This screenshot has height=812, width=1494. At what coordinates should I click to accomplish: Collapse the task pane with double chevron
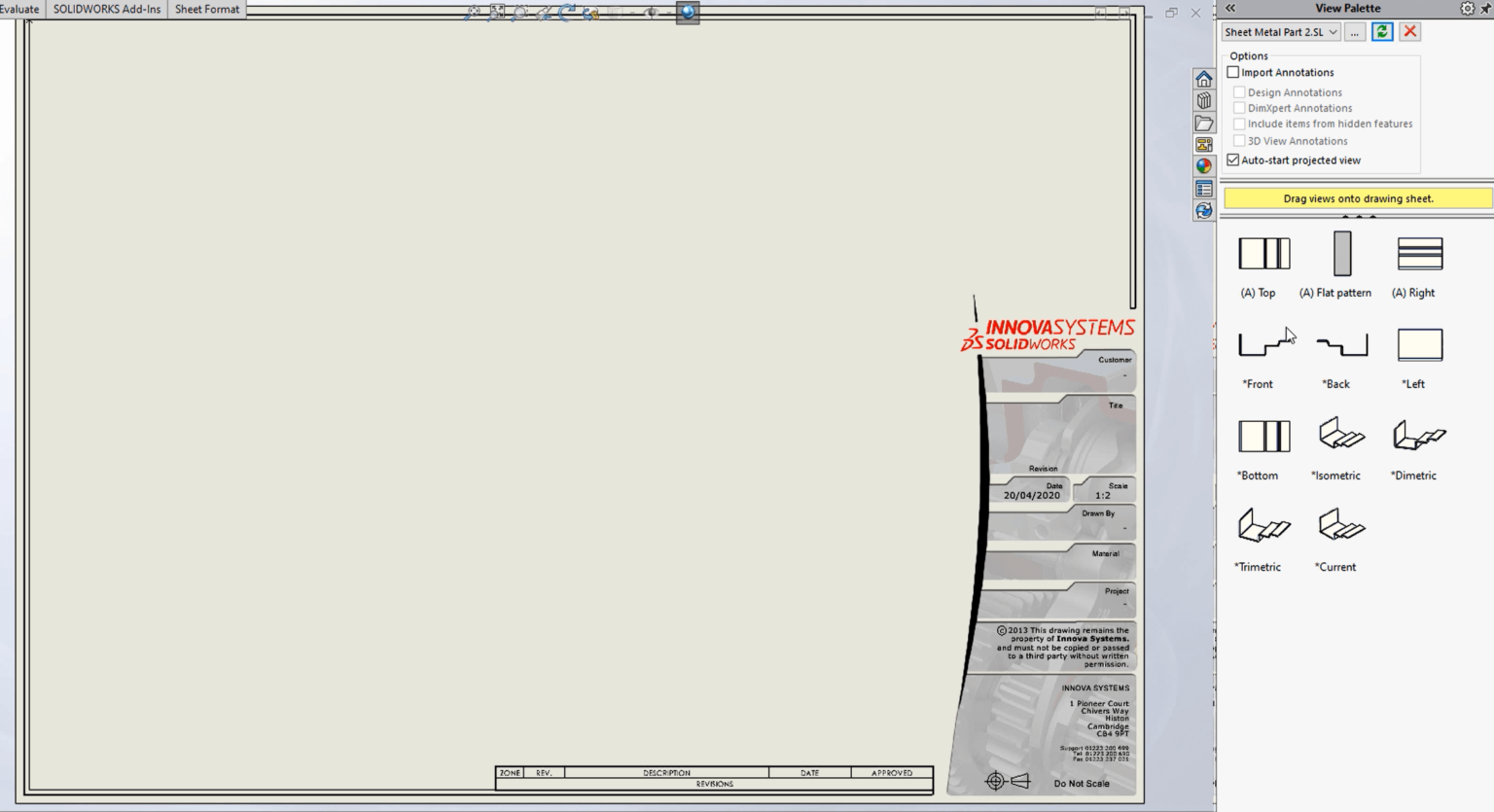1230,8
